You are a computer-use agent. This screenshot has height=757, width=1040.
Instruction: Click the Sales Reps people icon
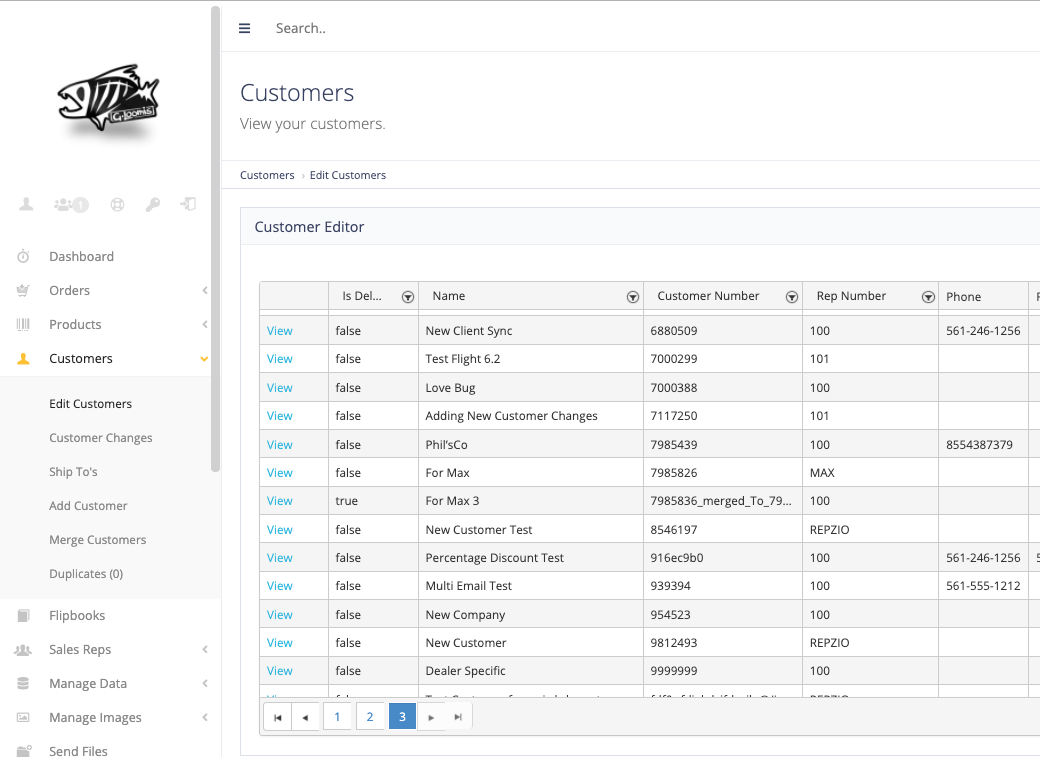[23, 650]
